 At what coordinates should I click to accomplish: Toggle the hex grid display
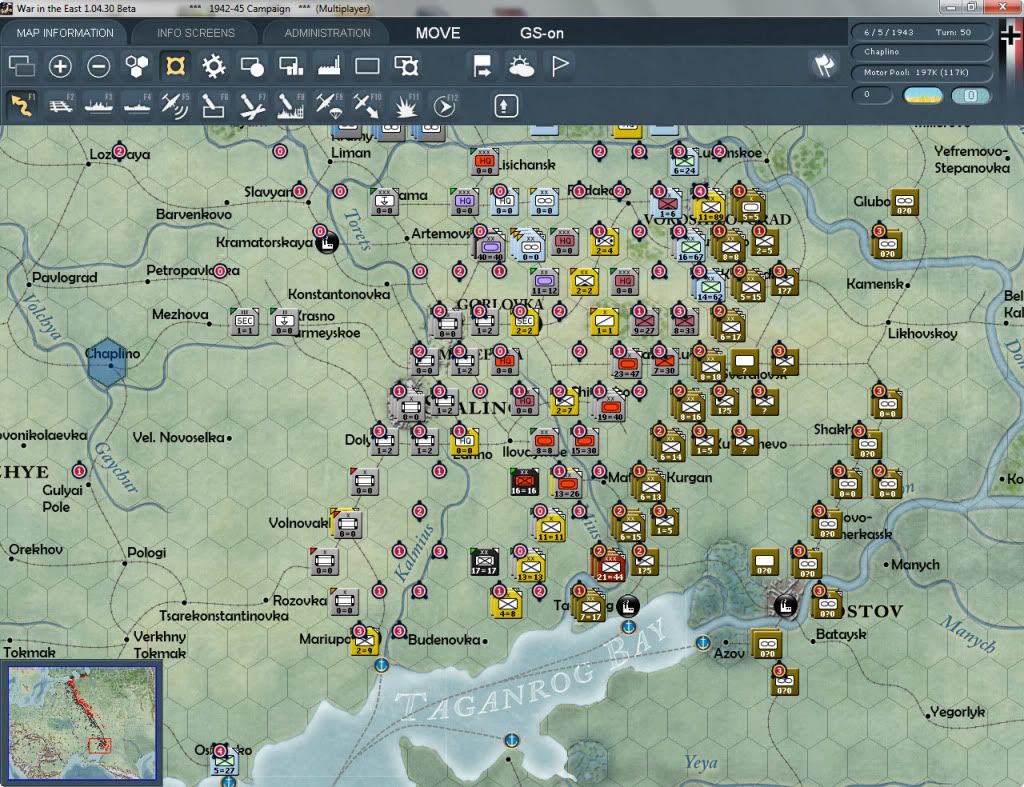(136, 66)
